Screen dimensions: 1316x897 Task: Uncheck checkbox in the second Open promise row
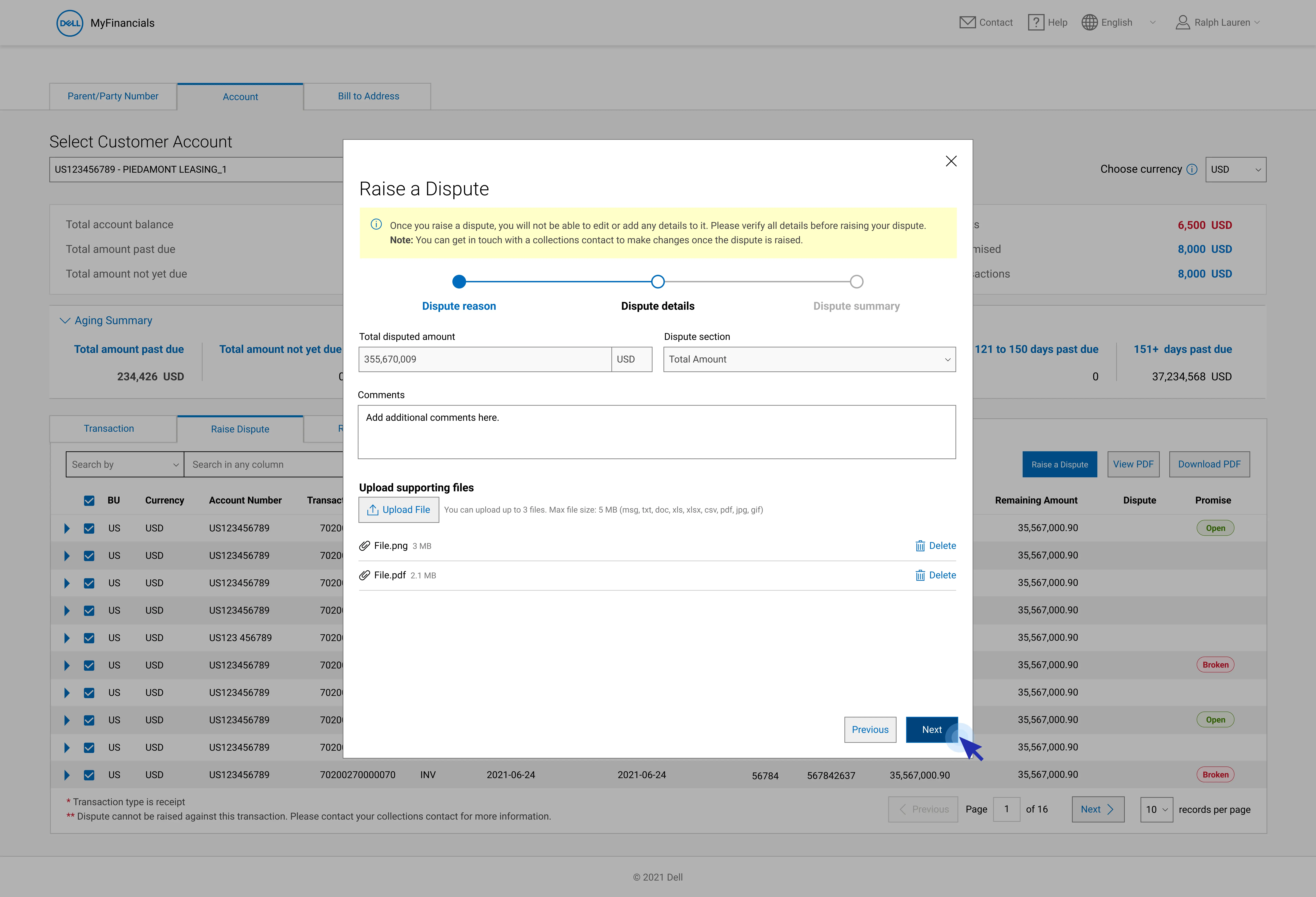pyautogui.click(x=89, y=720)
